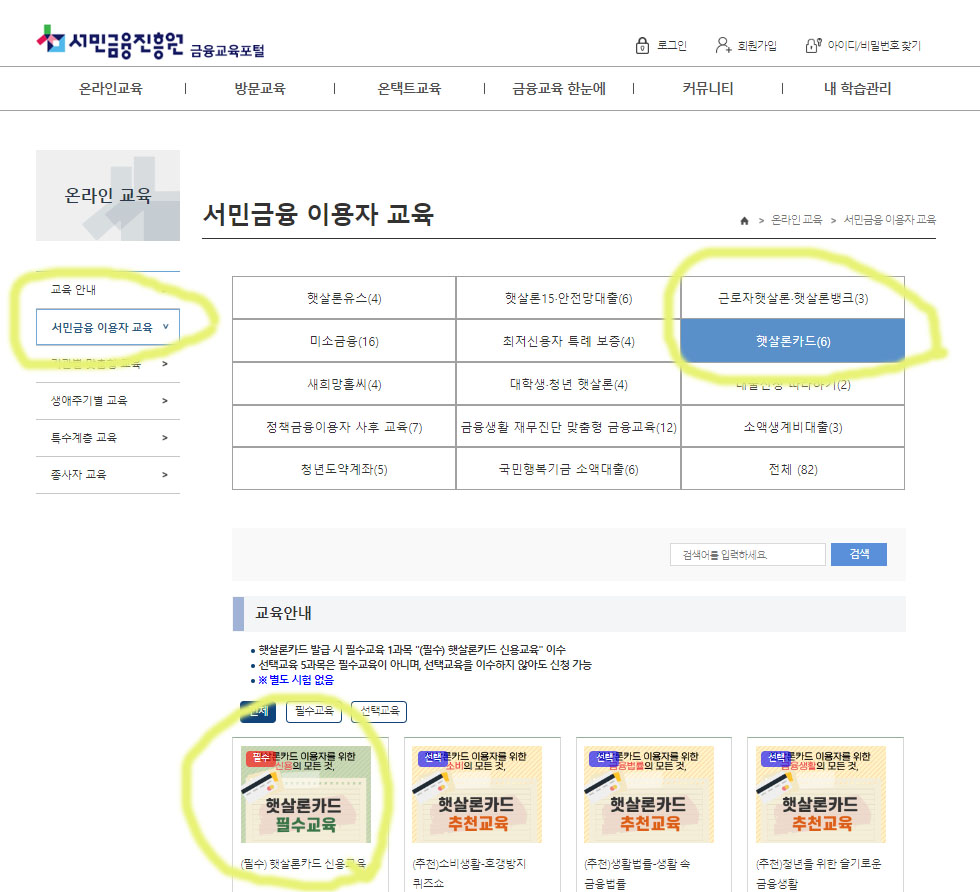This screenshot has height=892, width=980.
Task: Open the 햇살론카드 필수교육 thumbnail
Action: [306, 794]
